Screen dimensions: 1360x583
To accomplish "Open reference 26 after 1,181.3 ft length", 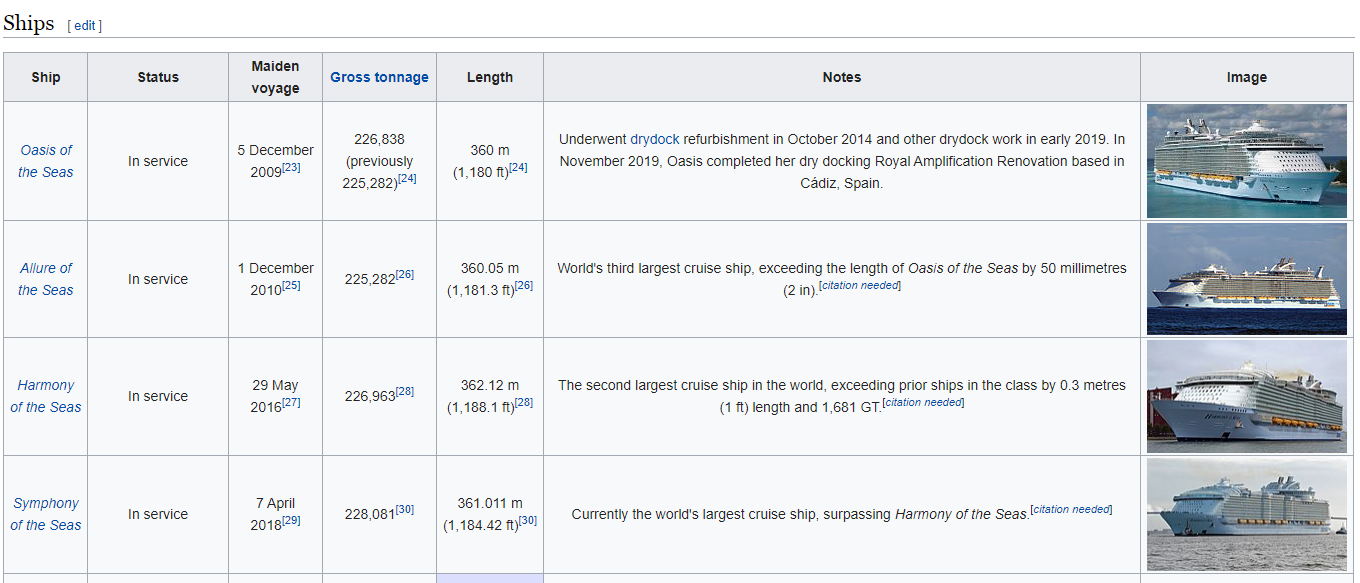I will coord(524,286).
